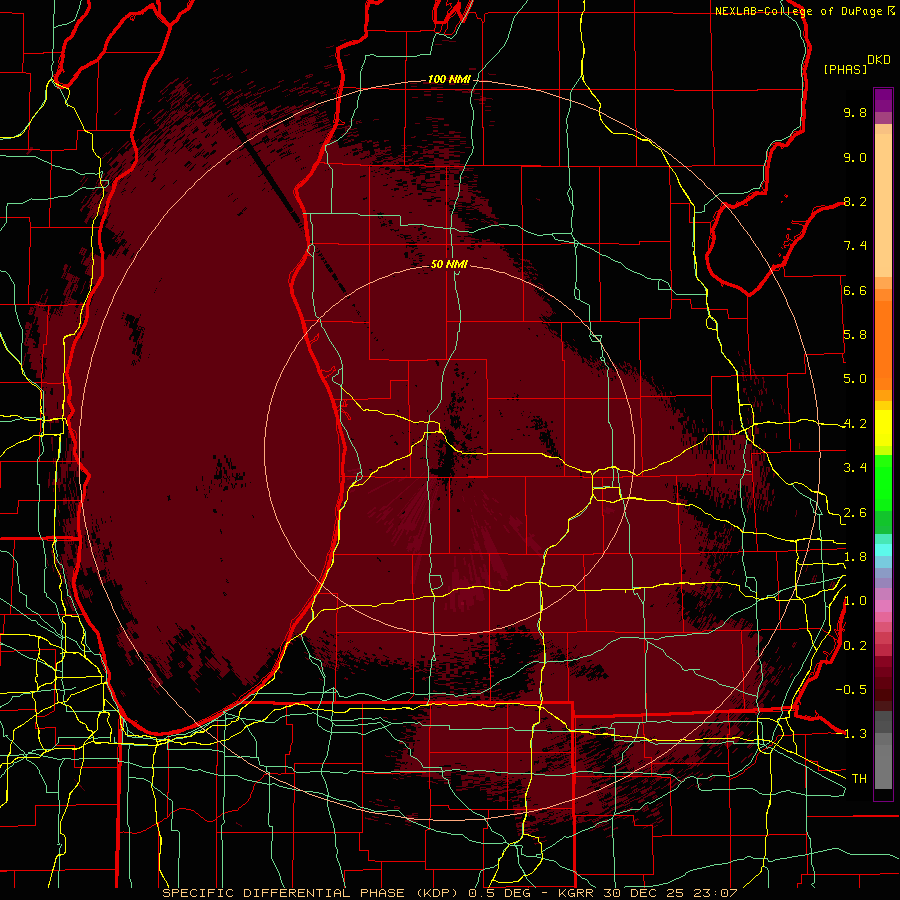Click the 50 NMI range ring label

pyautogui.click(x=449, y=264)
